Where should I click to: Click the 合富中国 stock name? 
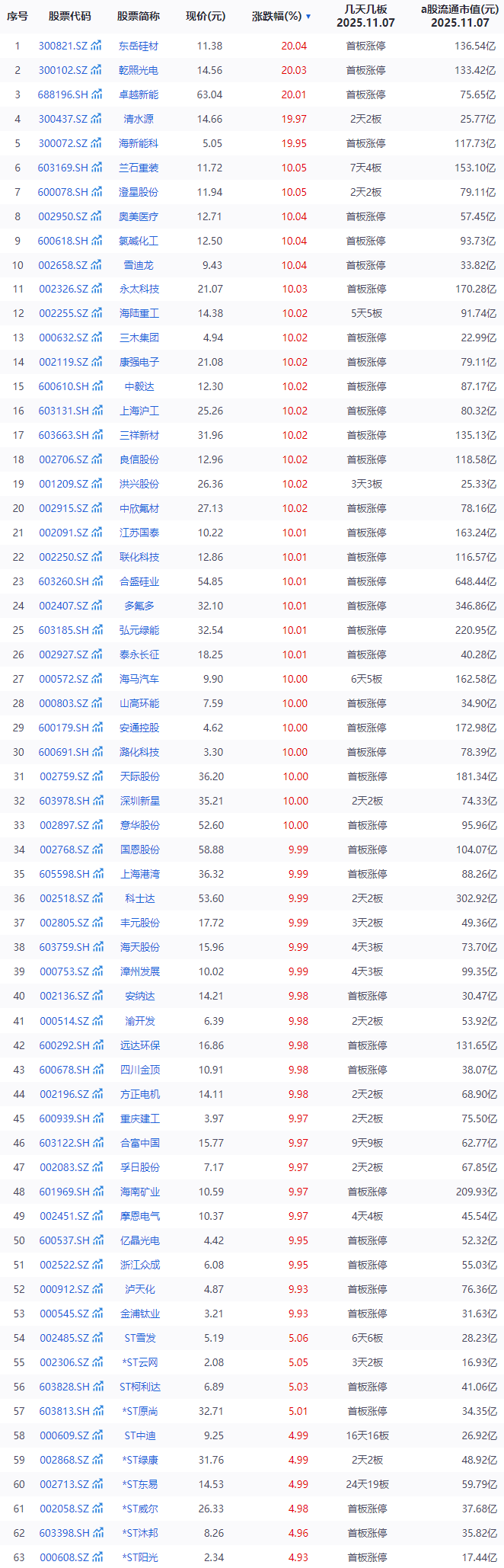click(x=139, y=1143)
